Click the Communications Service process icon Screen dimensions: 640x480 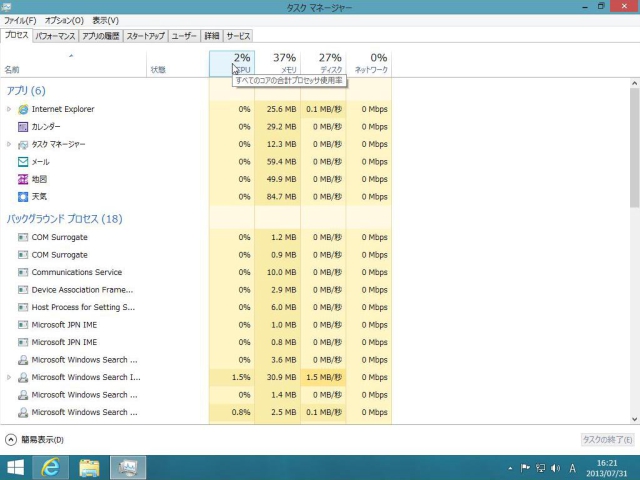point(23,272)
